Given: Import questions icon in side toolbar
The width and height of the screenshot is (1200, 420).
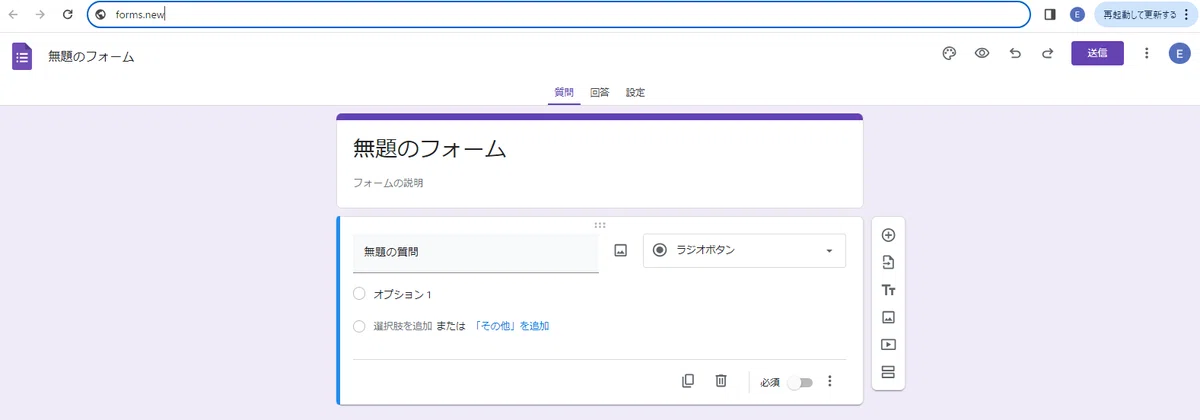Looking at the screenshot, I should (888, 263).
